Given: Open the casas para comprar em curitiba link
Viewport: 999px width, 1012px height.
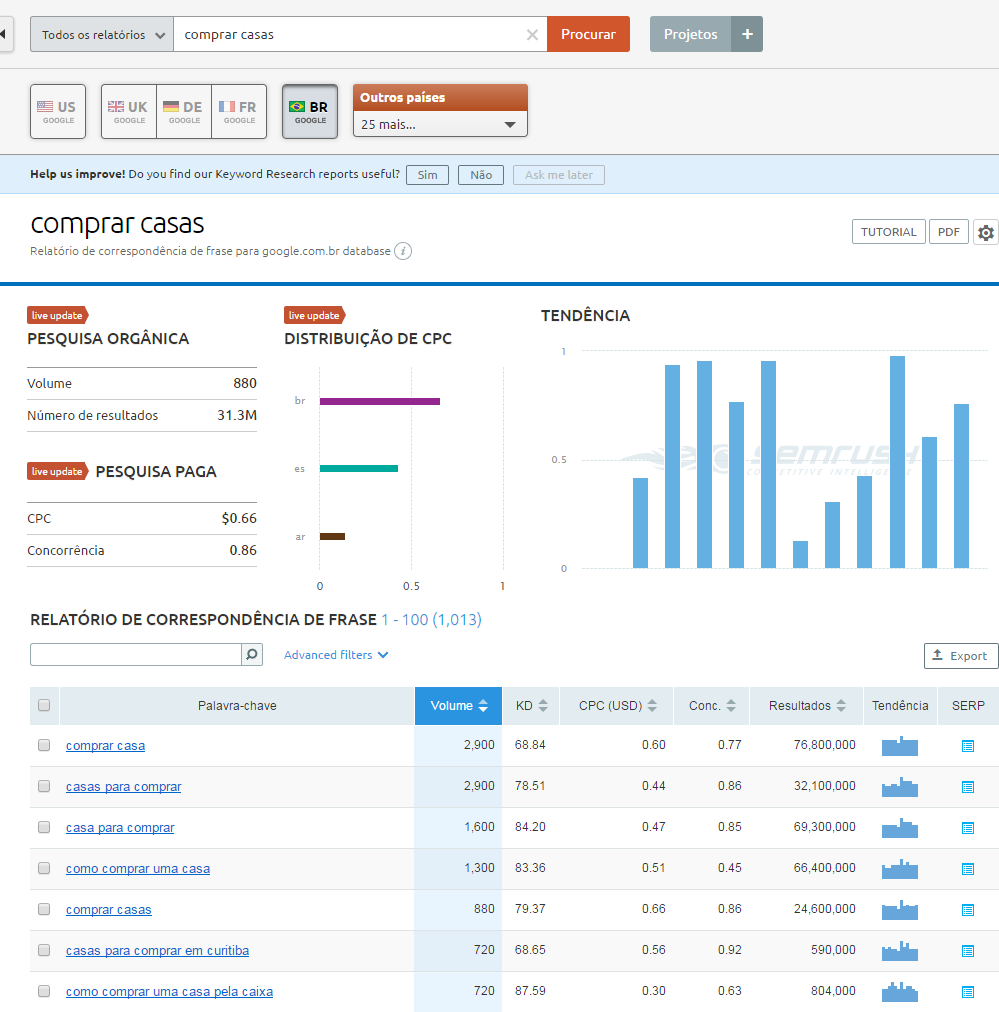Looking at the screenshot, I should point(157,951).
